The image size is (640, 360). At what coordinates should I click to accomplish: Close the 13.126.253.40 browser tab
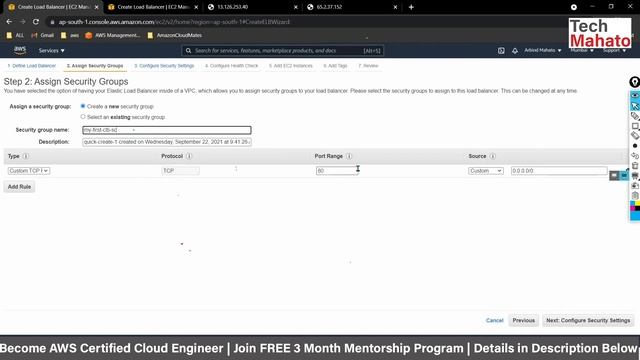(296, 7)
